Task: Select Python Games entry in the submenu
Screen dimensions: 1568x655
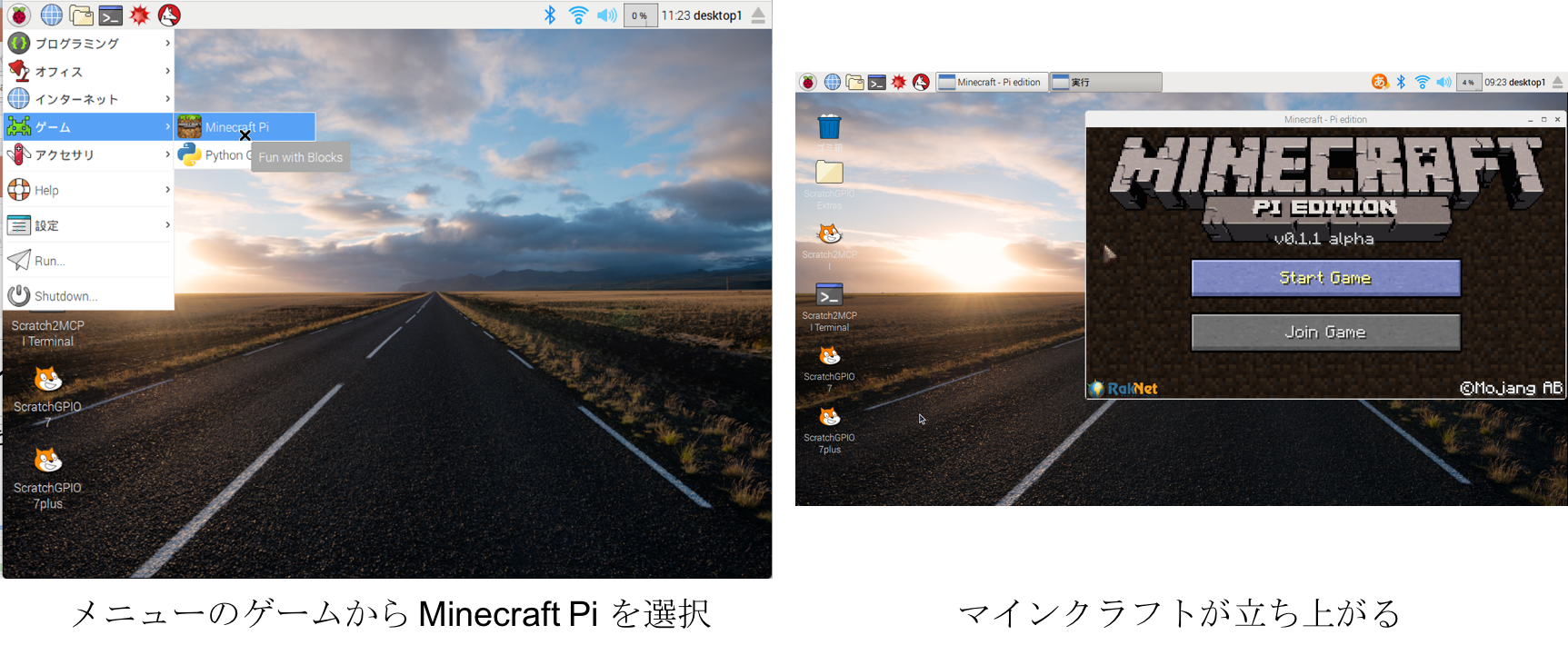Action: [x=215, y=154]
